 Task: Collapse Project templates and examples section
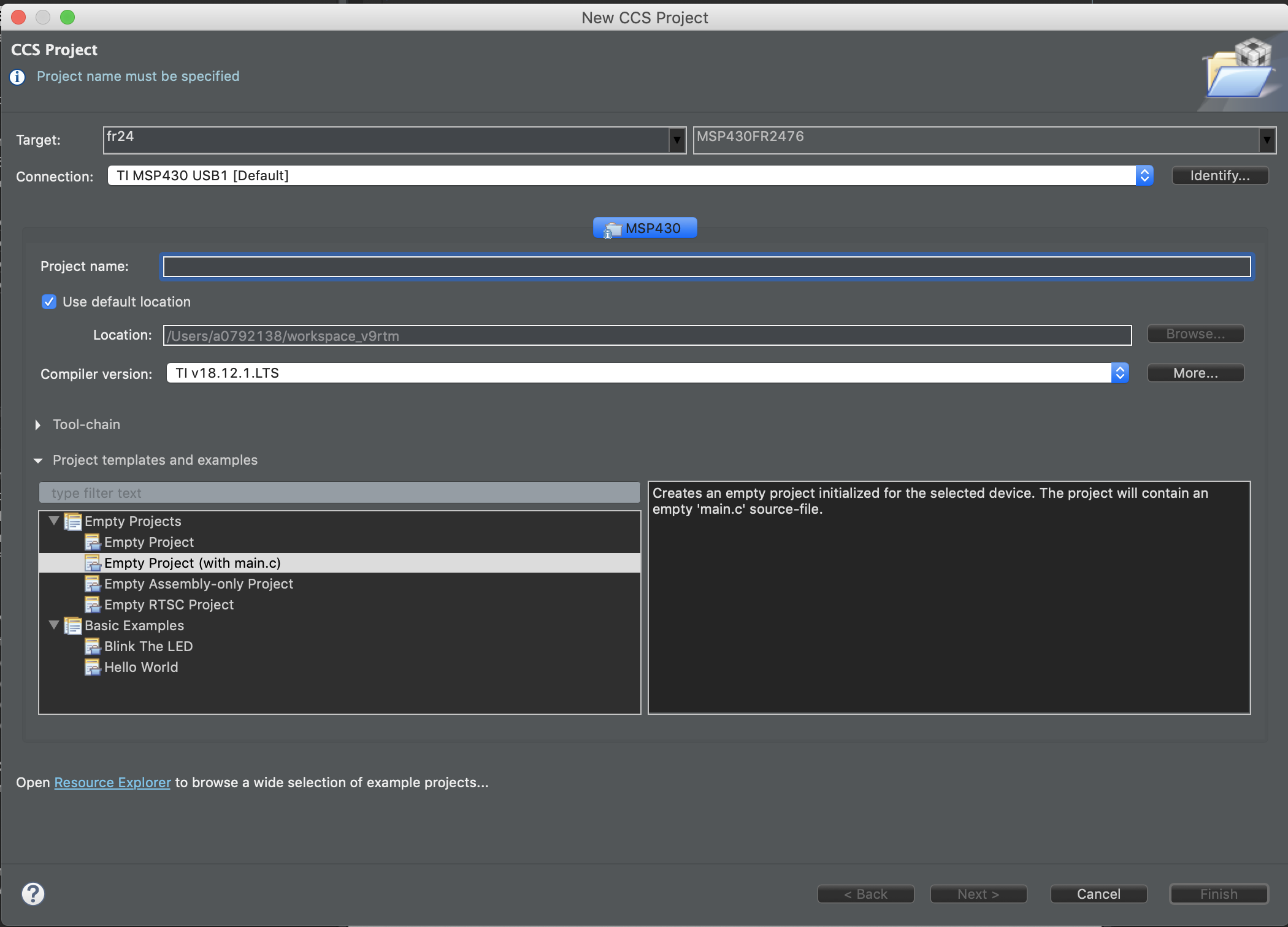tap(38, 460)
